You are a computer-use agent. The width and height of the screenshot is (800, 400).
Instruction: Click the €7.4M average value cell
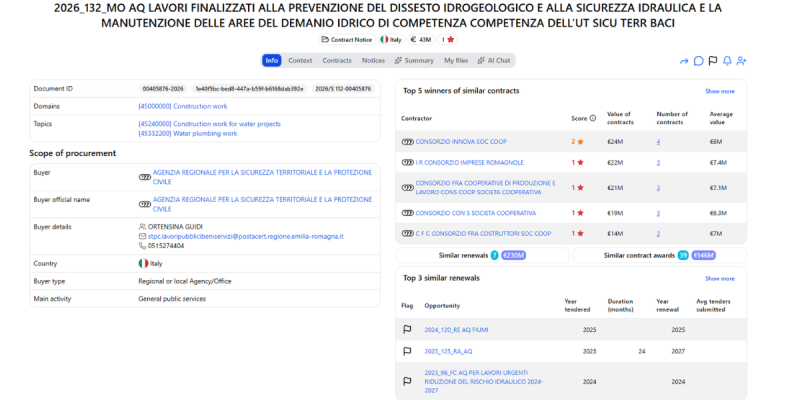[x=718, y=163]
